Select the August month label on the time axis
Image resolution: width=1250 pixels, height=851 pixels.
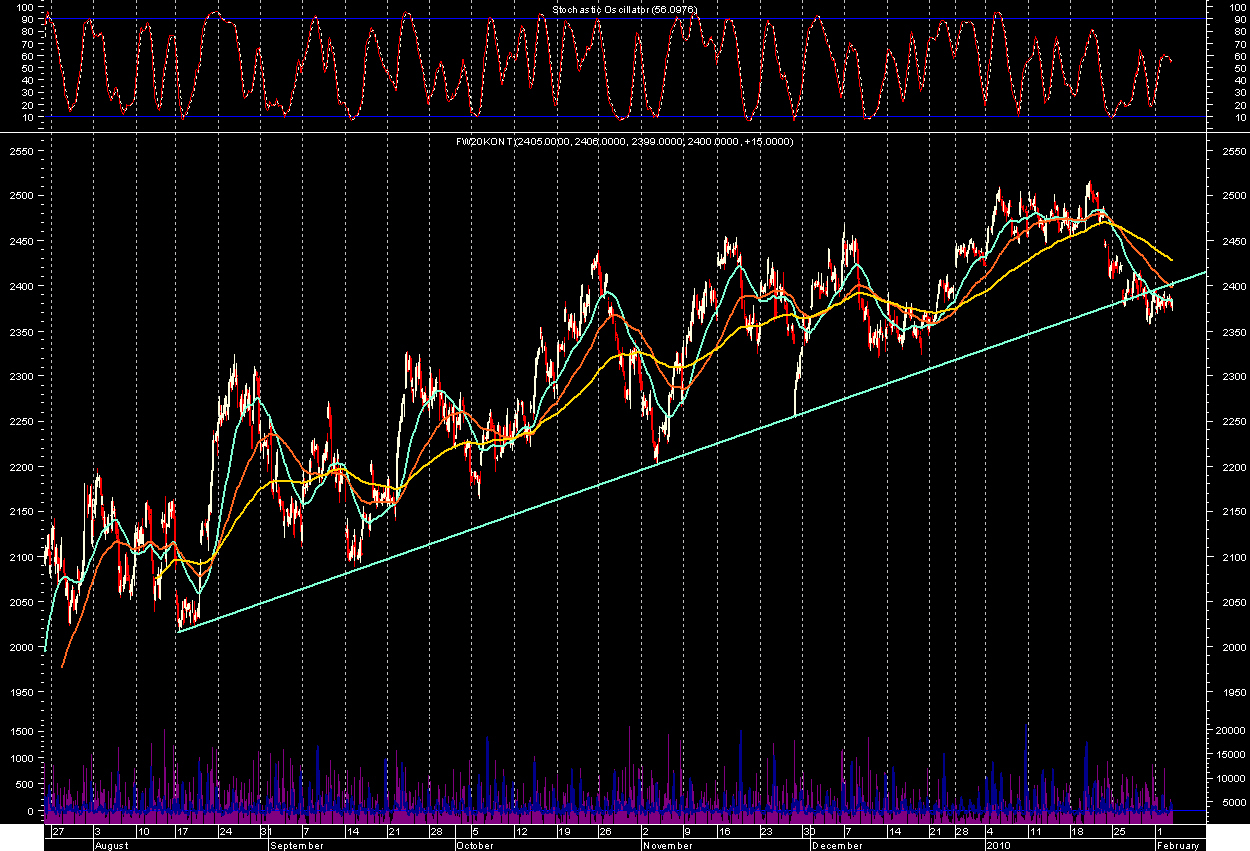click(113, 845)
